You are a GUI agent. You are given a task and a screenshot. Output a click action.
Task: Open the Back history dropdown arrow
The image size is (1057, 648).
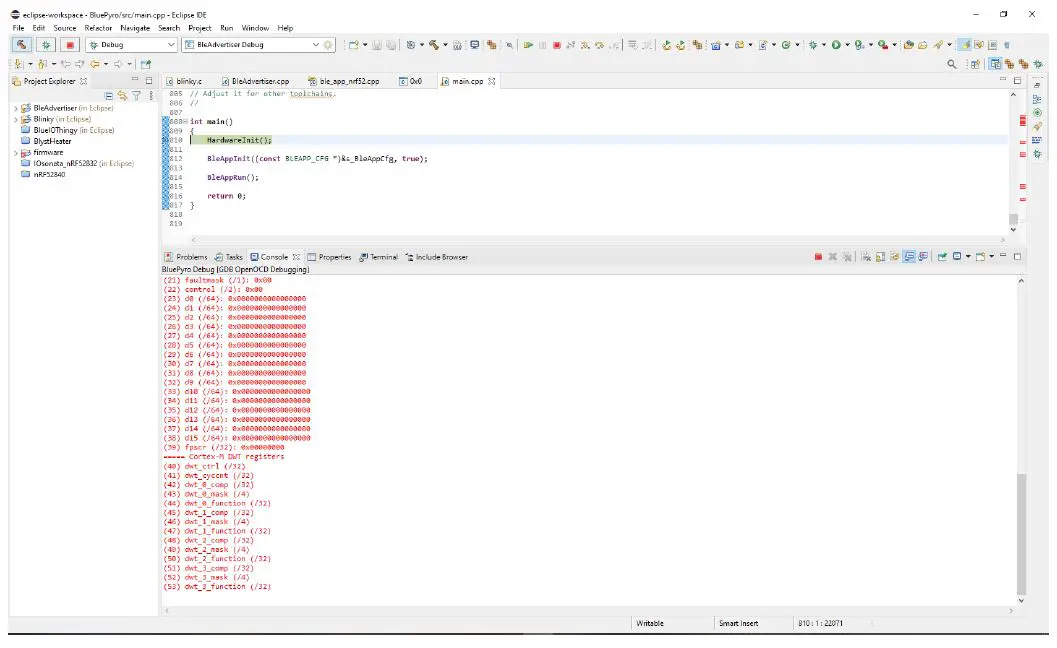click(x=106, y=64)
